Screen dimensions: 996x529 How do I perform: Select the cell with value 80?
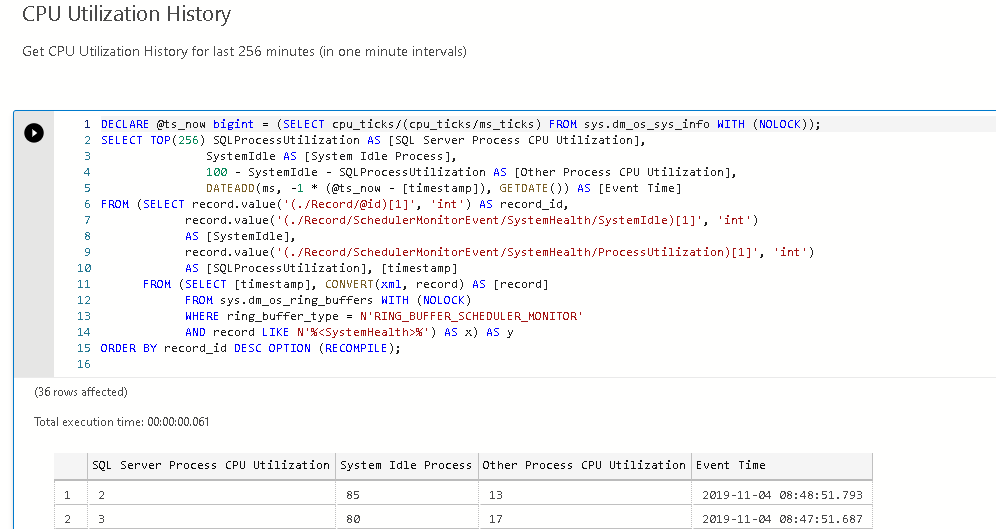(x=405, y=519)
